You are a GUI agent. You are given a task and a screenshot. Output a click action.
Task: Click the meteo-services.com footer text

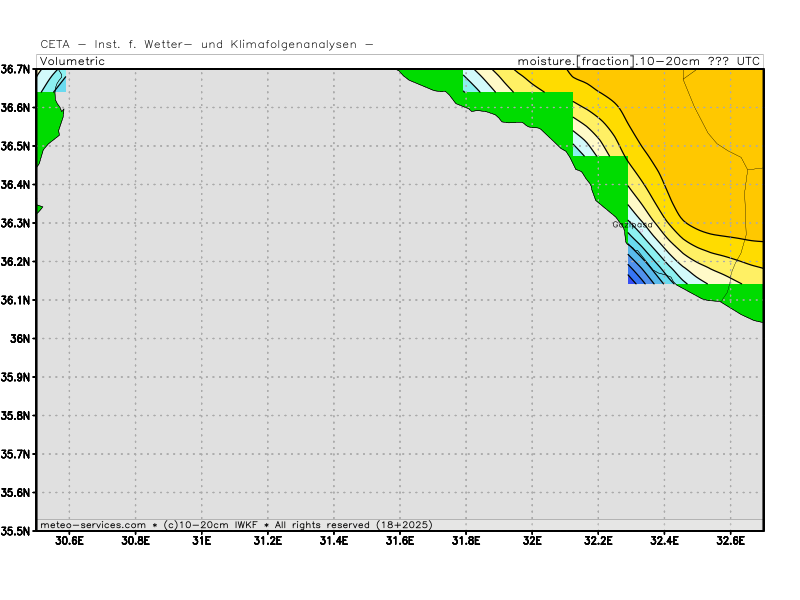point(93,524)
